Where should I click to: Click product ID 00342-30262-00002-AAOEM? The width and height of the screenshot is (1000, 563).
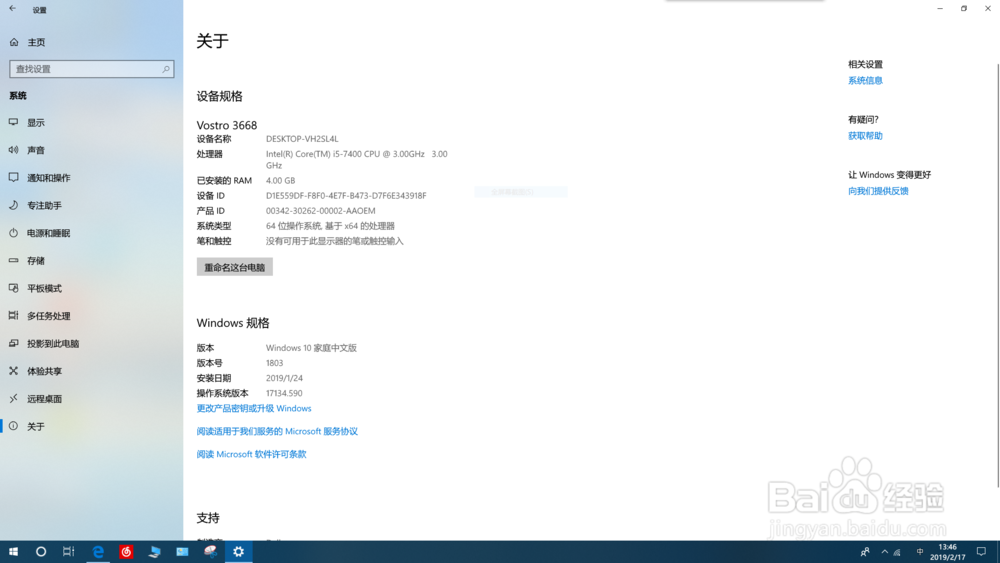321,210
